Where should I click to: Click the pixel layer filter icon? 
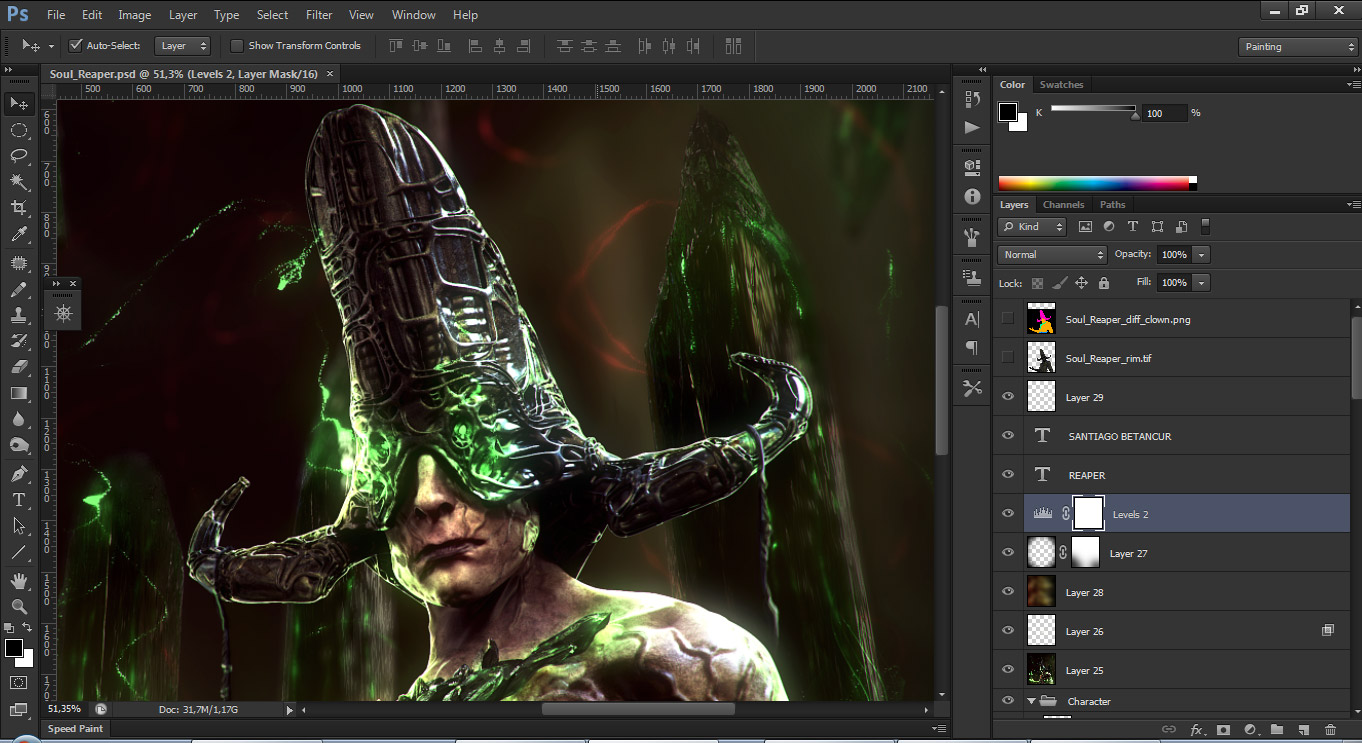pos(1085,227)
